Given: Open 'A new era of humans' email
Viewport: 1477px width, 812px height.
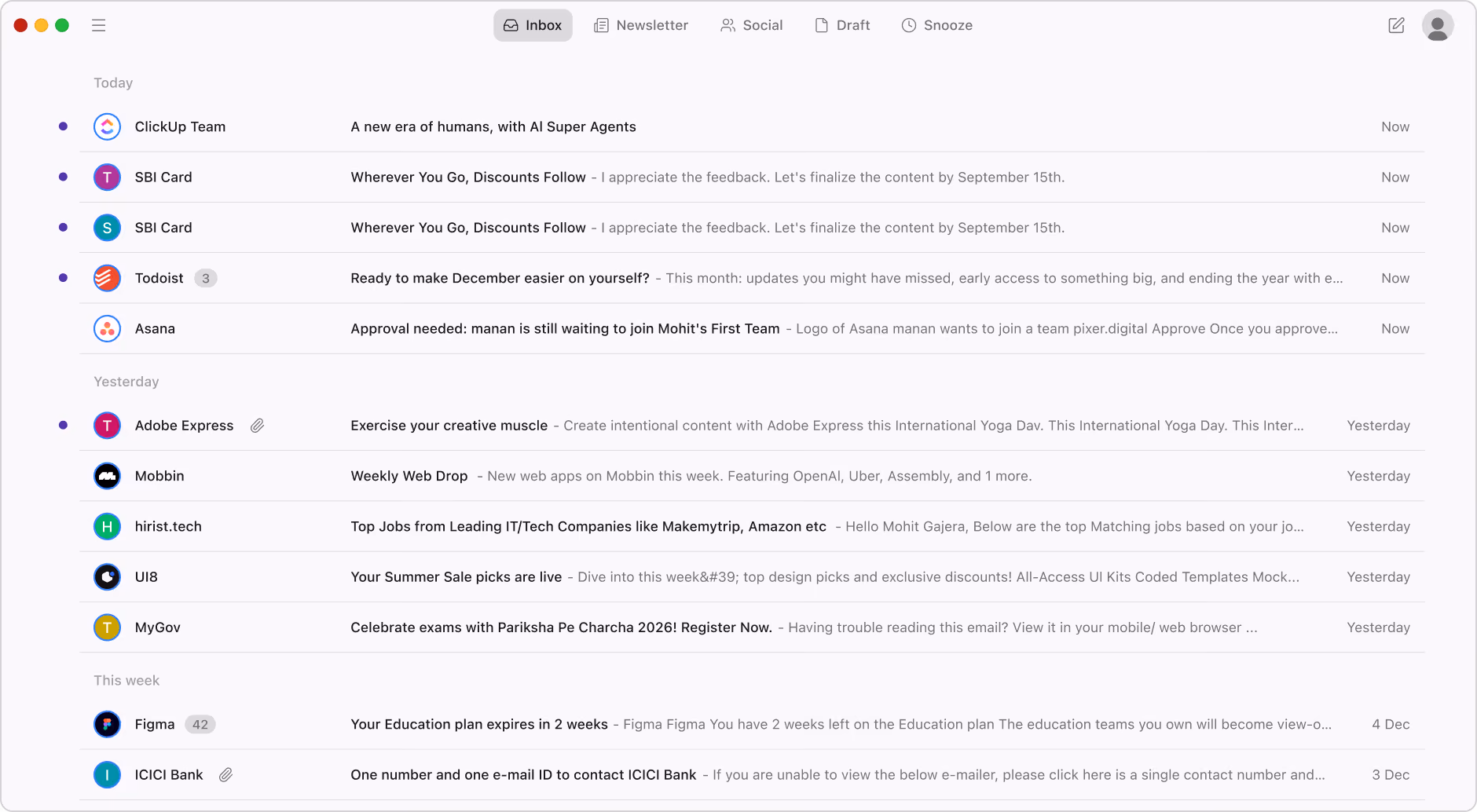Looking at the screenshot, I should 493,126.
